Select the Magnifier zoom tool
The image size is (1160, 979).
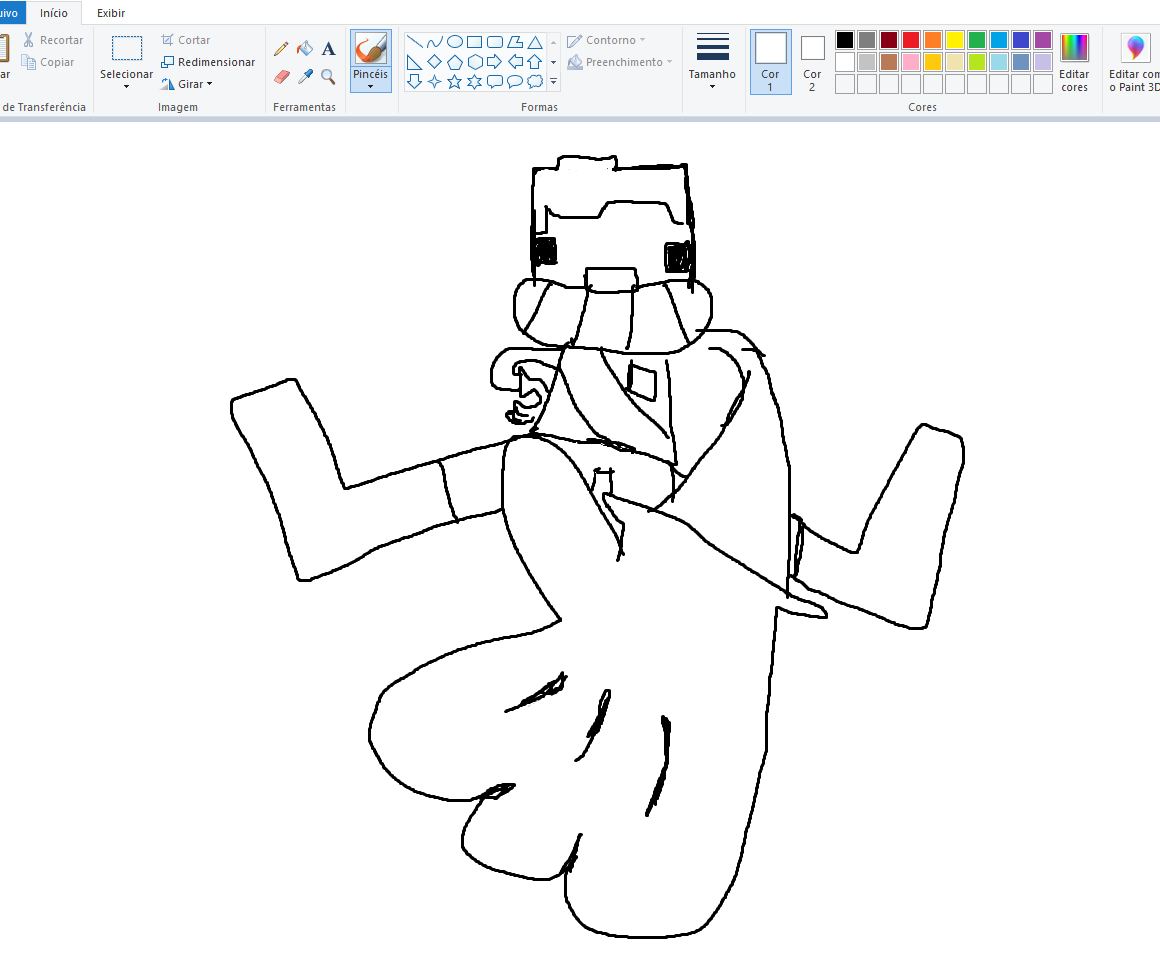328,76
